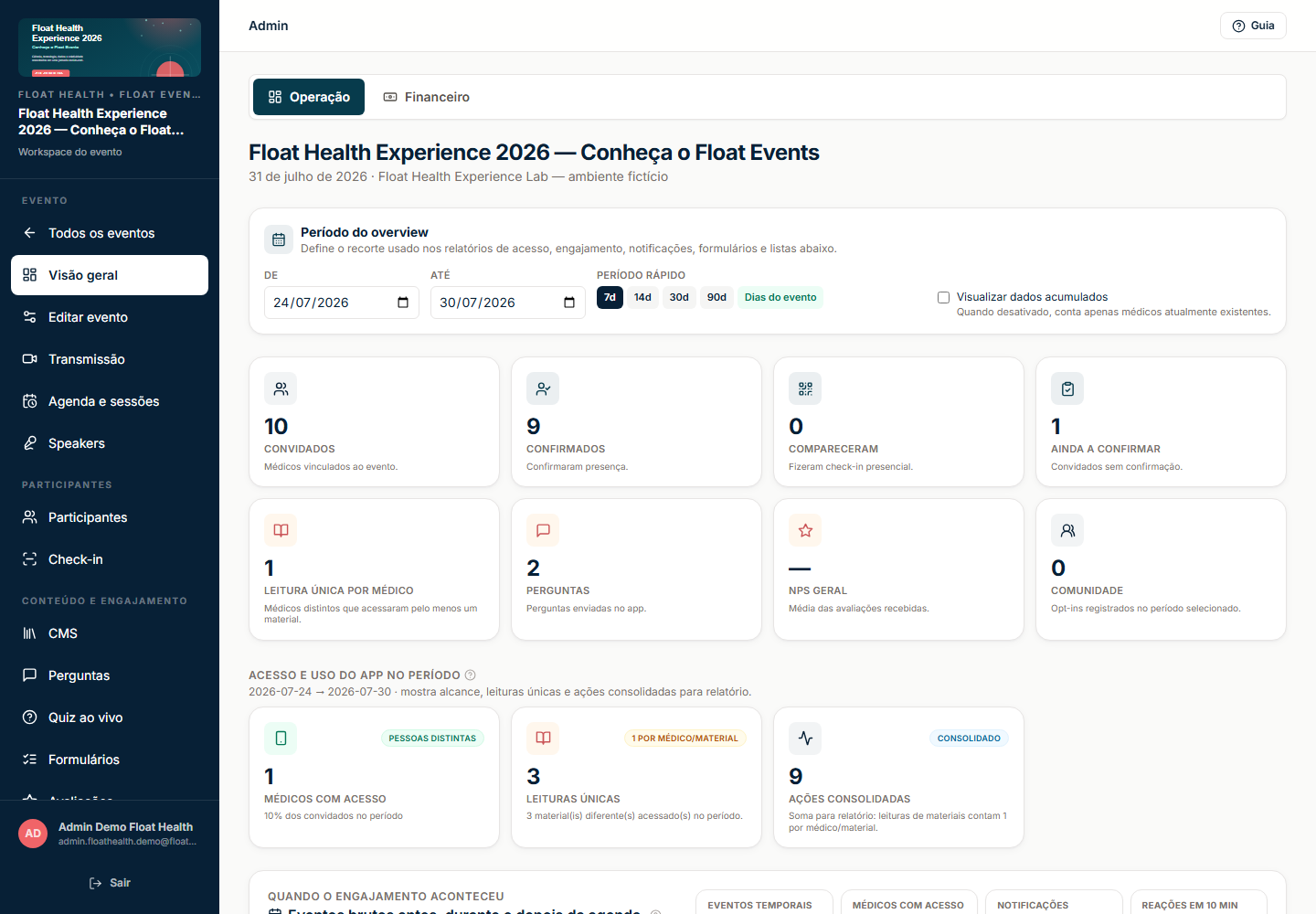Click the Leituras únicas book icon
The width and height of the screenshot is (1316, 914).
(x=543, y=738)
